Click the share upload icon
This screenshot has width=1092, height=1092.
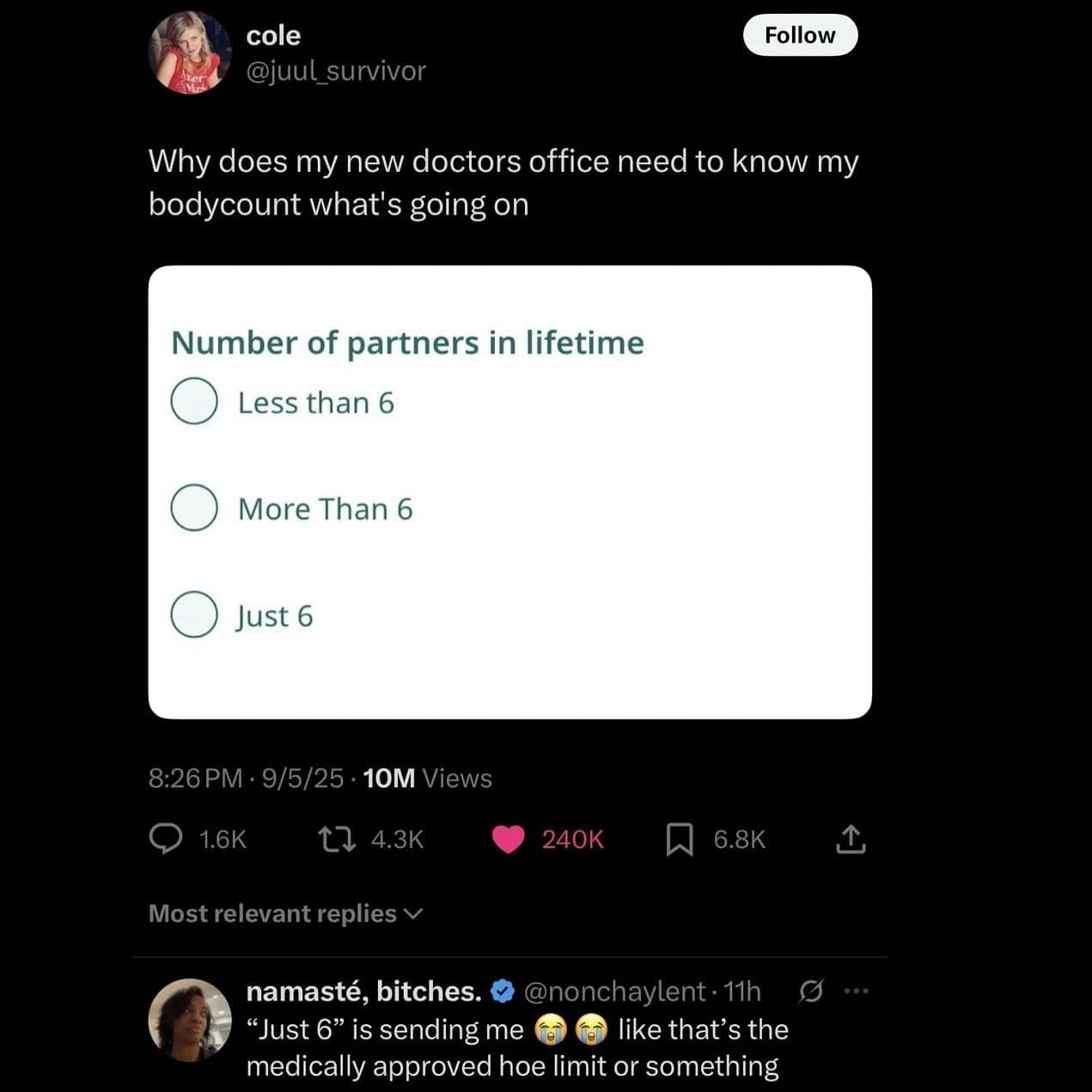pos(851,839)
